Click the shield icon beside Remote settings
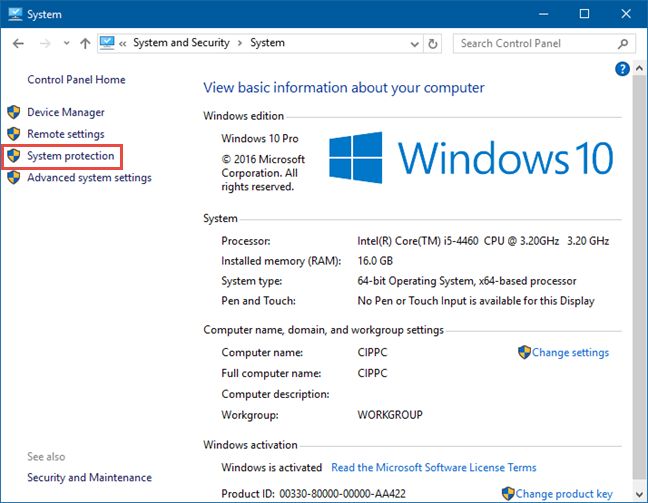The width and height of the screenshot is (648, 503). 14,134
